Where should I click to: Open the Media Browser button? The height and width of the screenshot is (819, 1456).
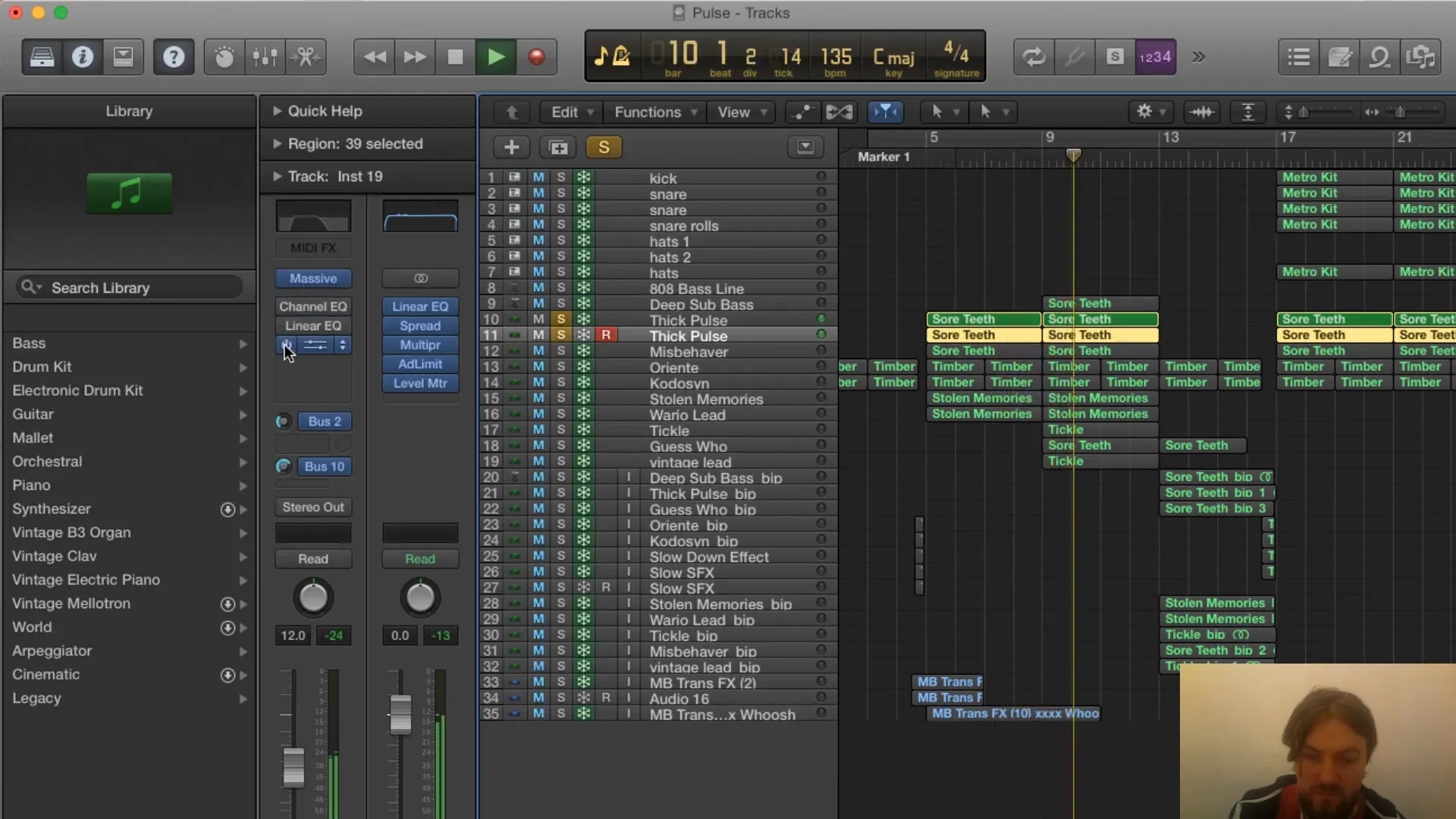click(x=1421, y=57)
